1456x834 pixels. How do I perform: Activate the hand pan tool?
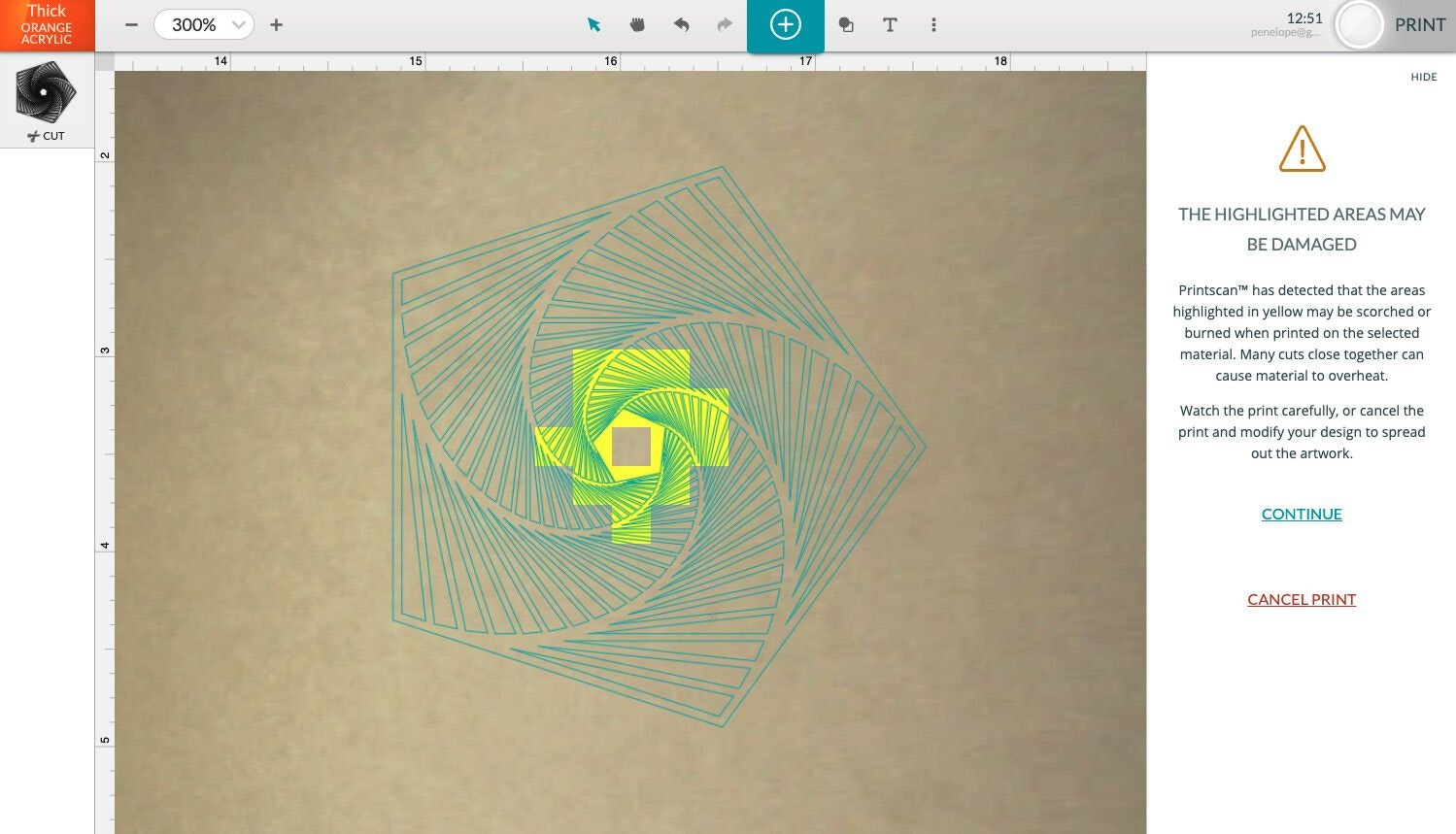[637, 25]
